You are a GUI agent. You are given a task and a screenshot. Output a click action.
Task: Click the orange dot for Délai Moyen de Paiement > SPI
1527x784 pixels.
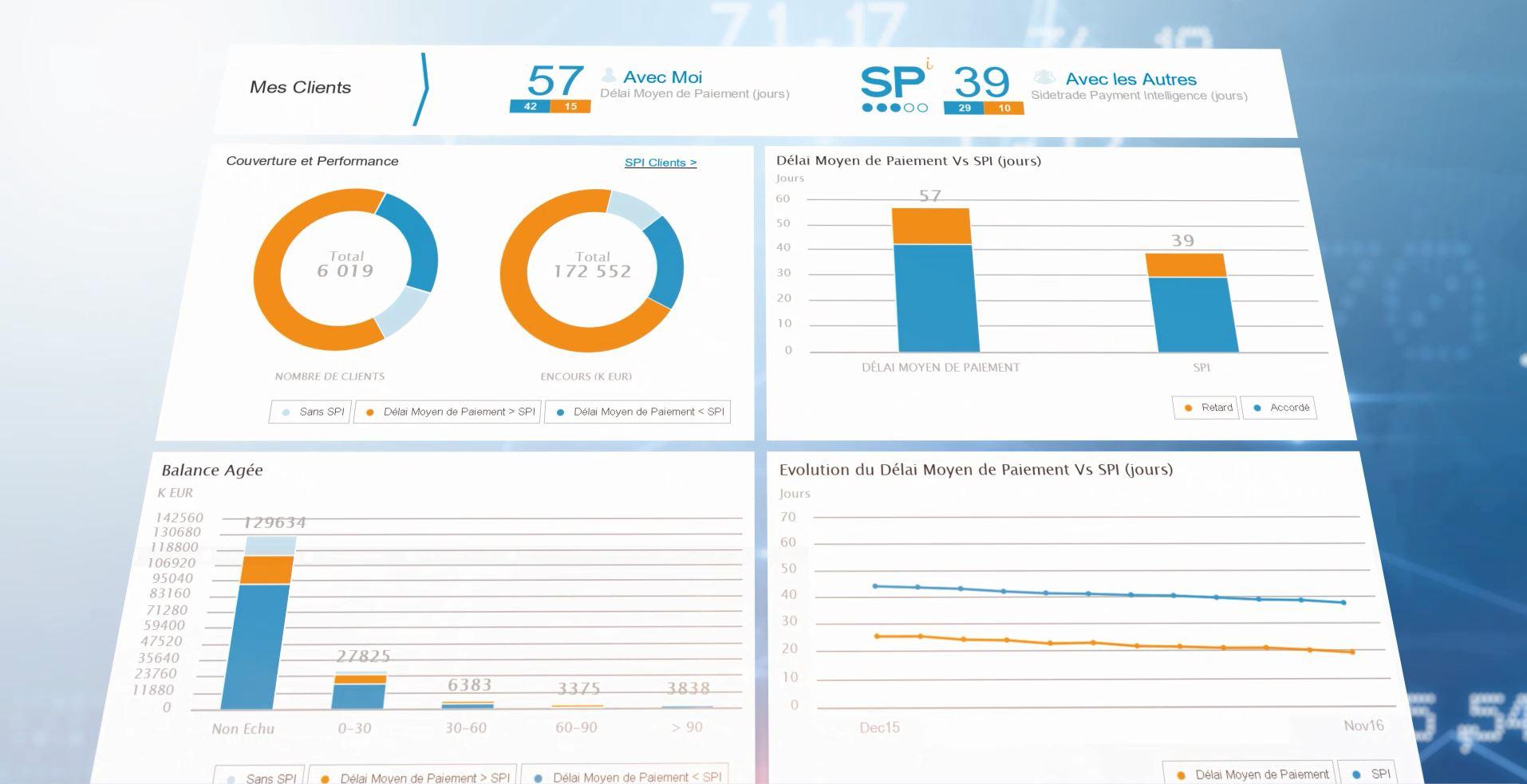pyautogui.click(x=369, y=412)
